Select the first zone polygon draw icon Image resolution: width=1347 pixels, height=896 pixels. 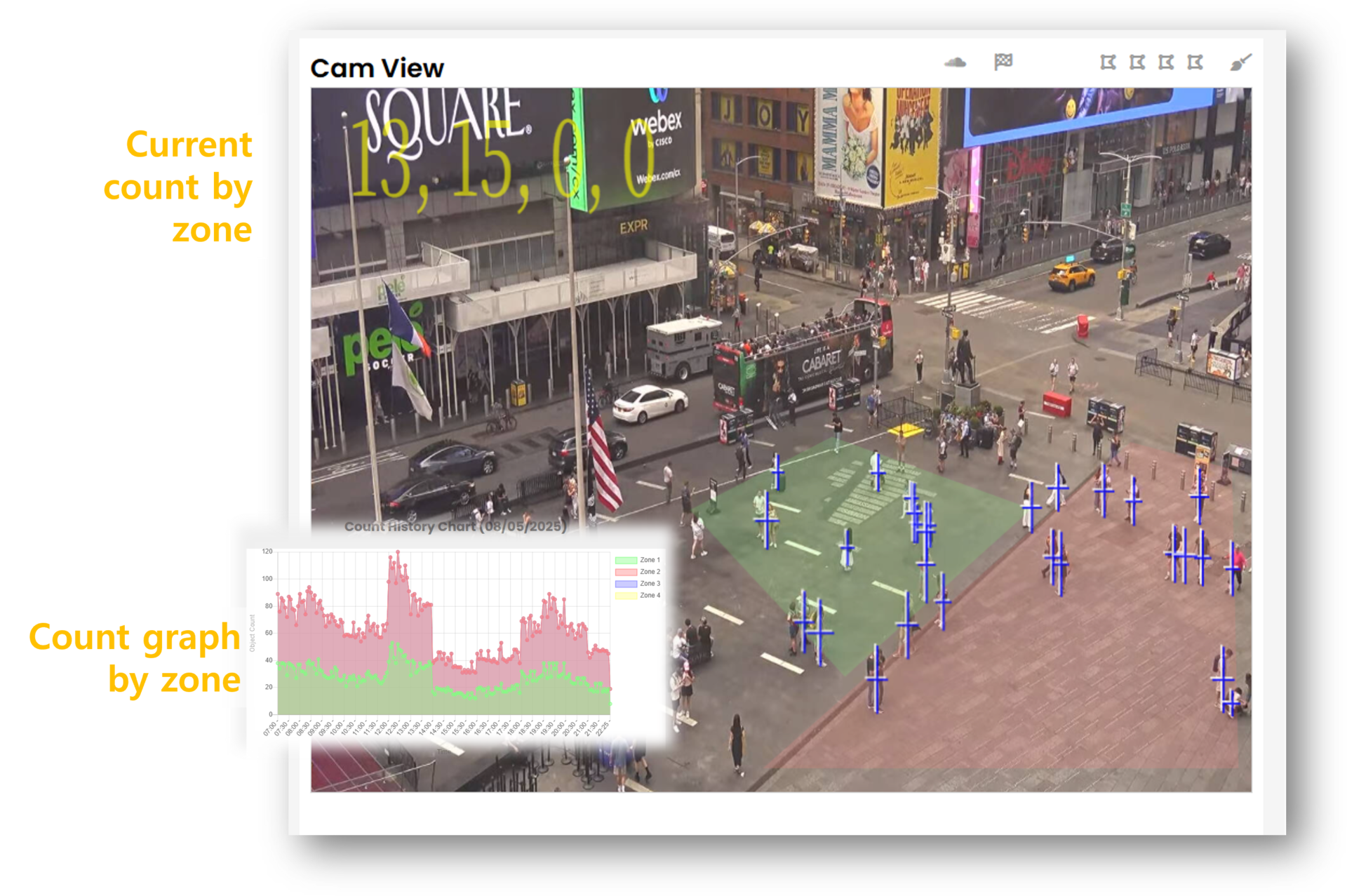[1108, 62]
